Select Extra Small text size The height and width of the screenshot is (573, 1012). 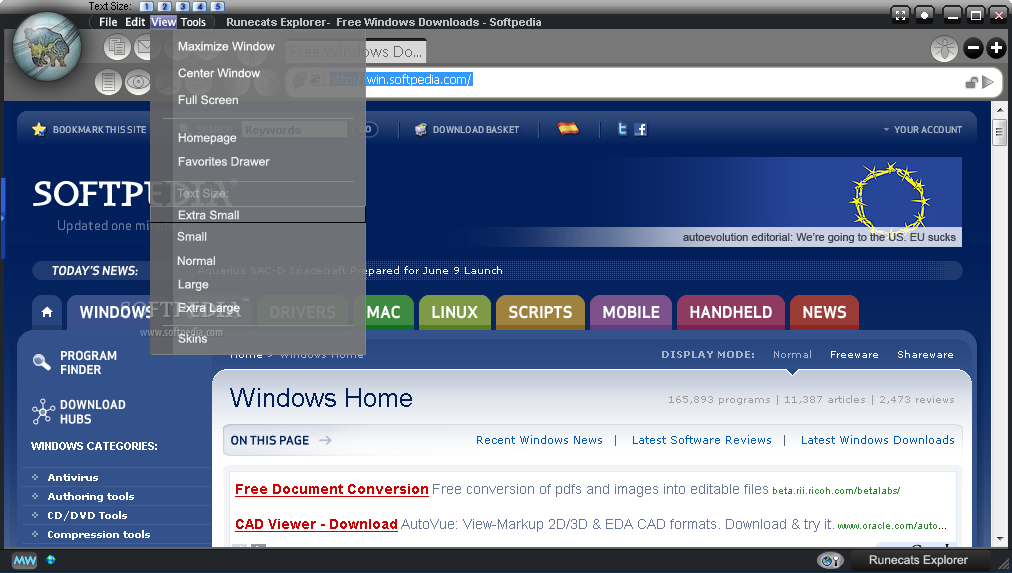pyautogui.click(x=258, y=215)
